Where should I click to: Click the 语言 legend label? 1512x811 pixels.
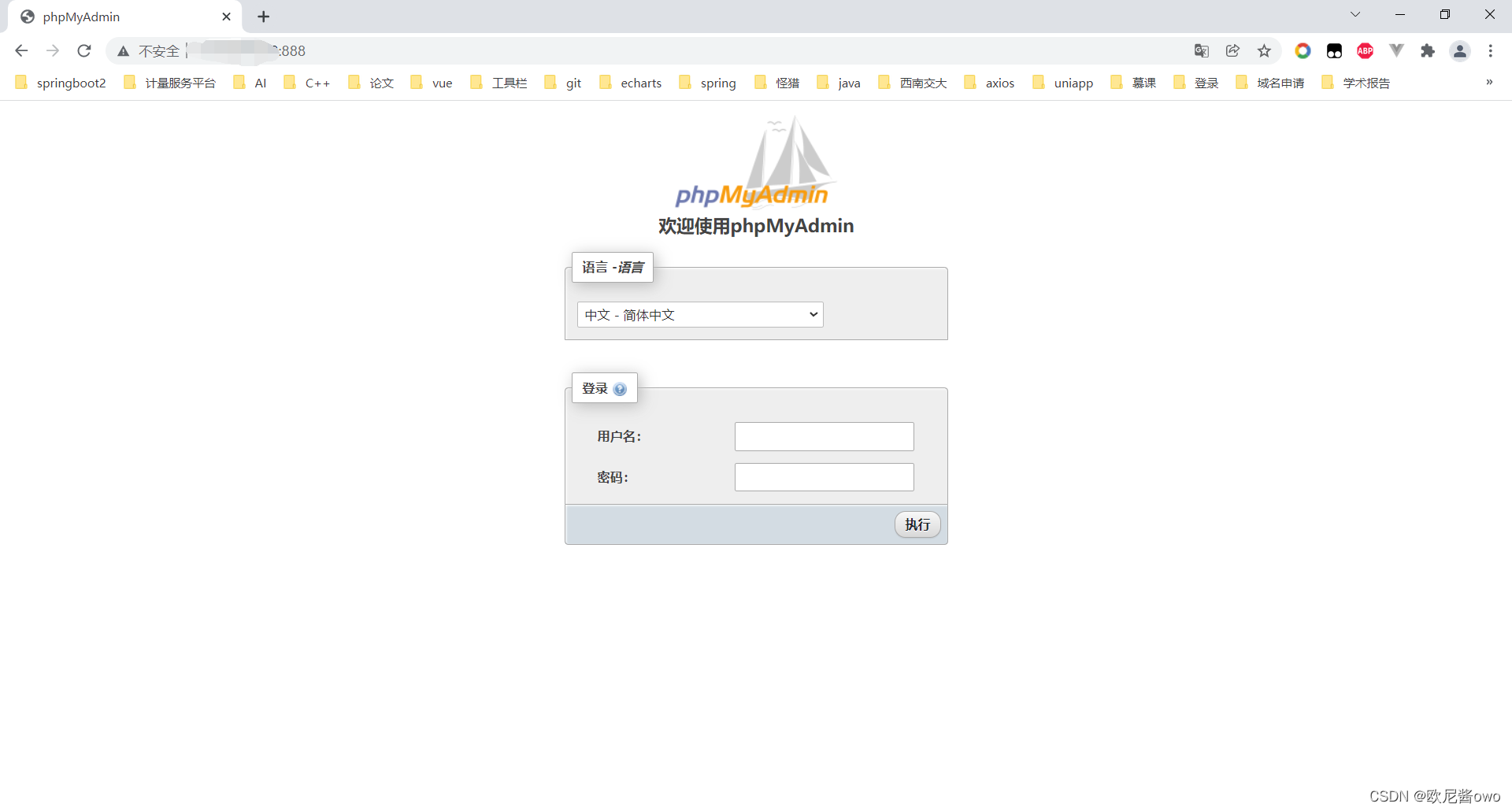click(x=613, y=268)
